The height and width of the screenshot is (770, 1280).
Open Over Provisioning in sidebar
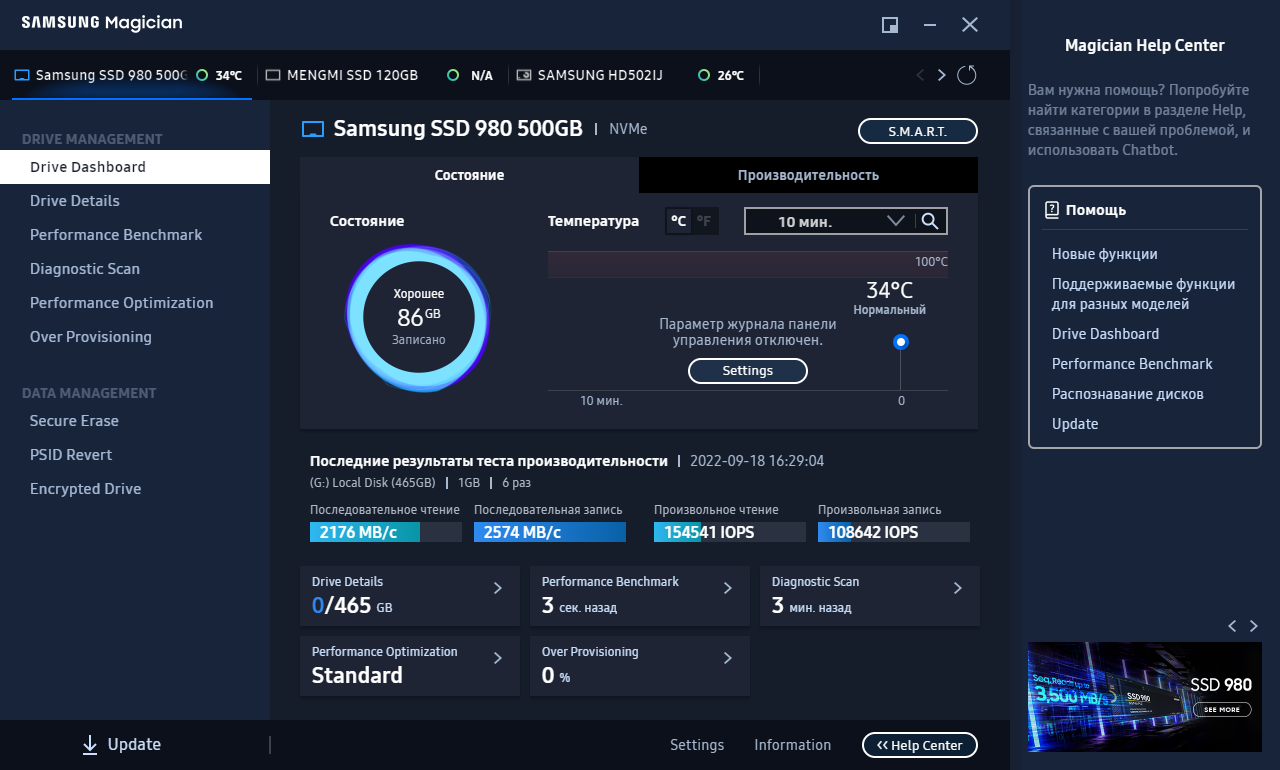[x=135, y=337]
